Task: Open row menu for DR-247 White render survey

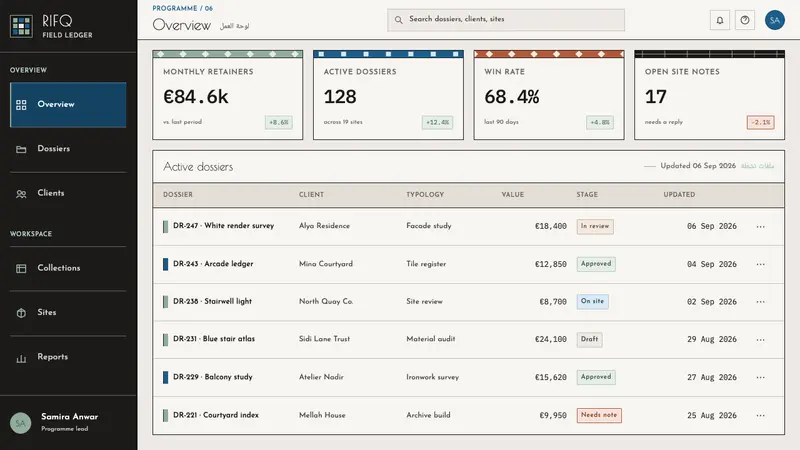Action: 760,227
